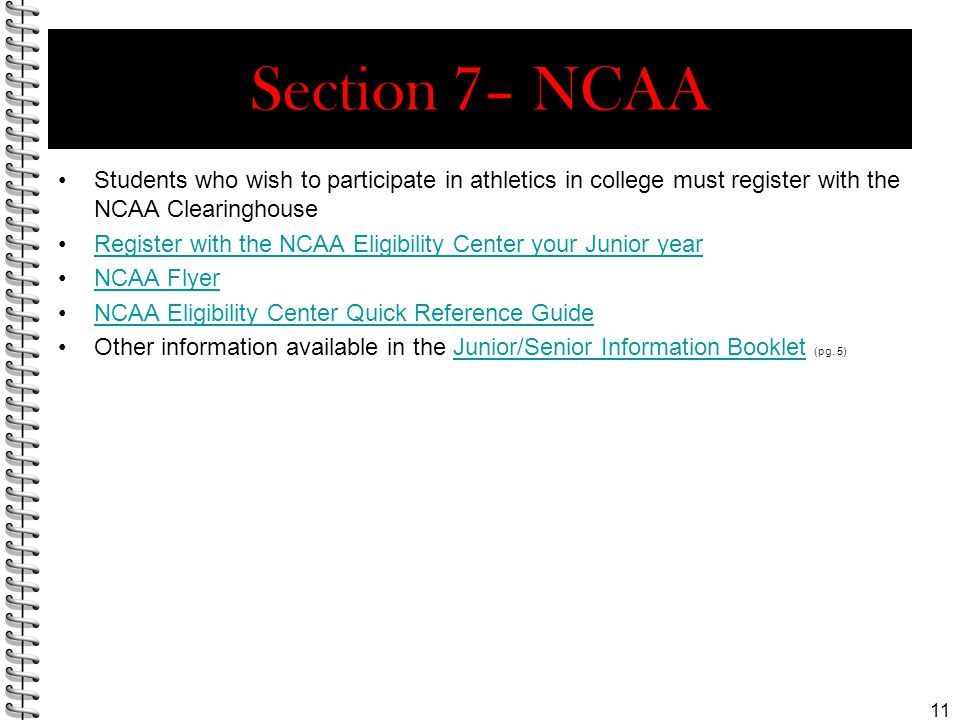Open the Register with NCAA Eligibility Center link
Image resolution: width=960 pixels, height=720 pixels.
pos(399,244)
